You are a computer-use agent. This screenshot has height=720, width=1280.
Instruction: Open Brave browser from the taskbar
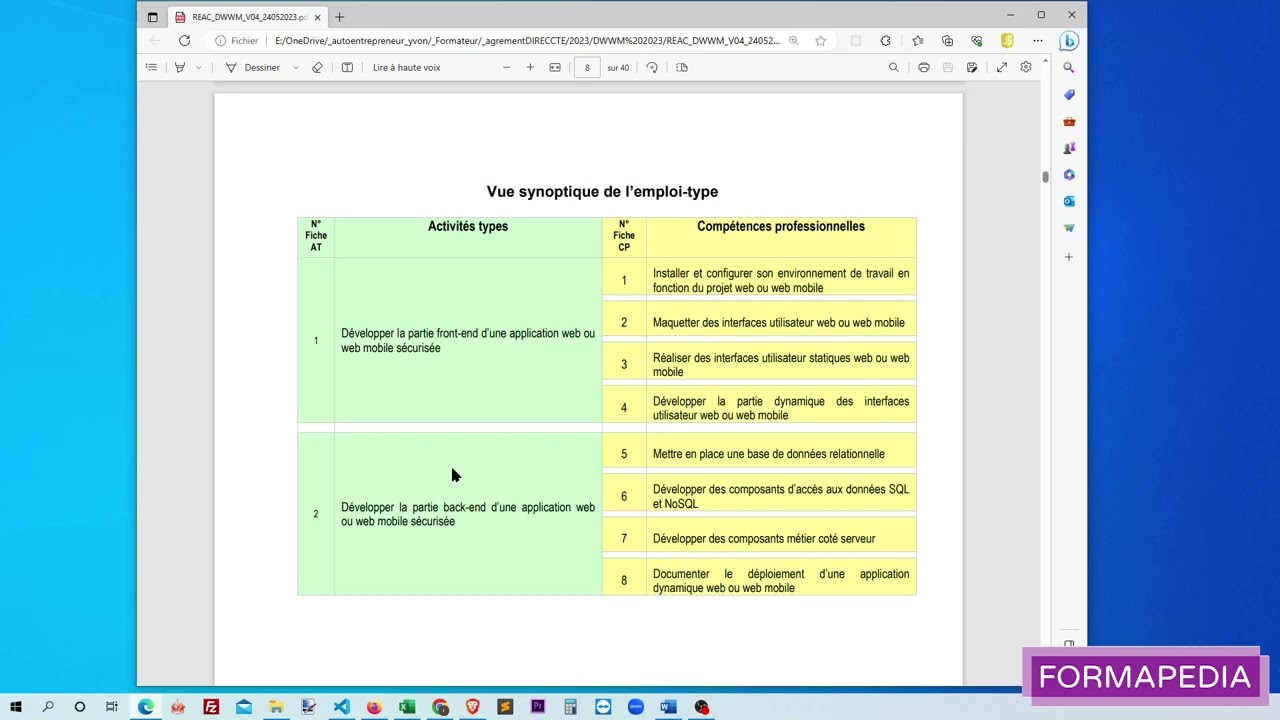(x=472, y=707)
